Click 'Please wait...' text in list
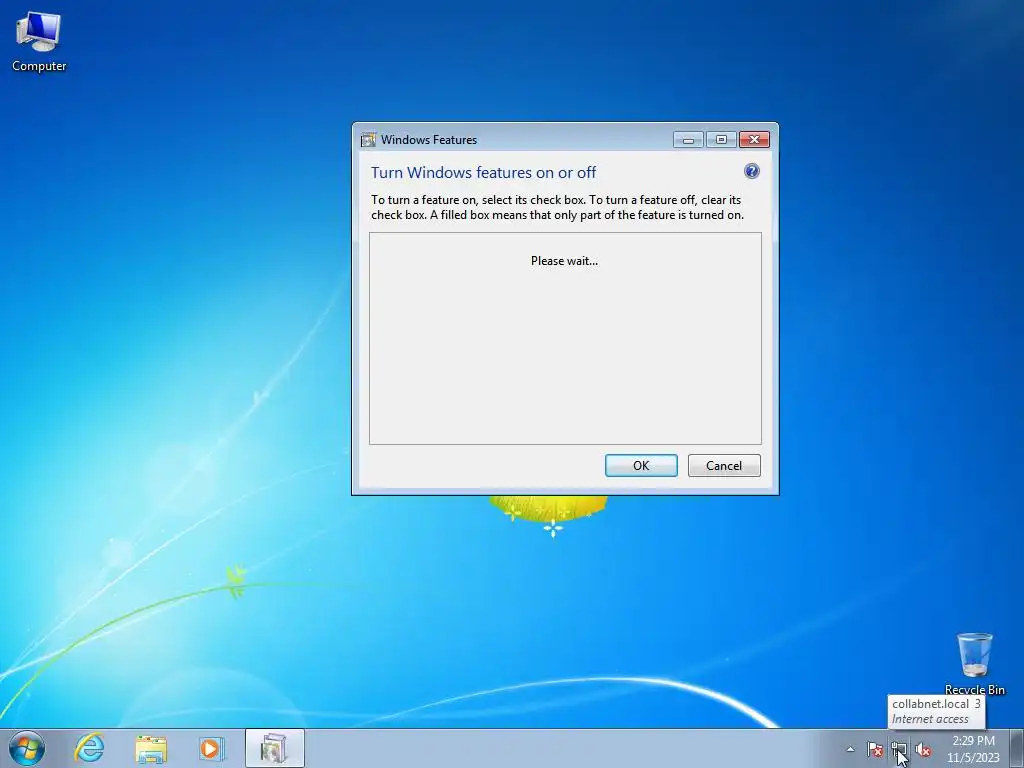 coord(564,261)
